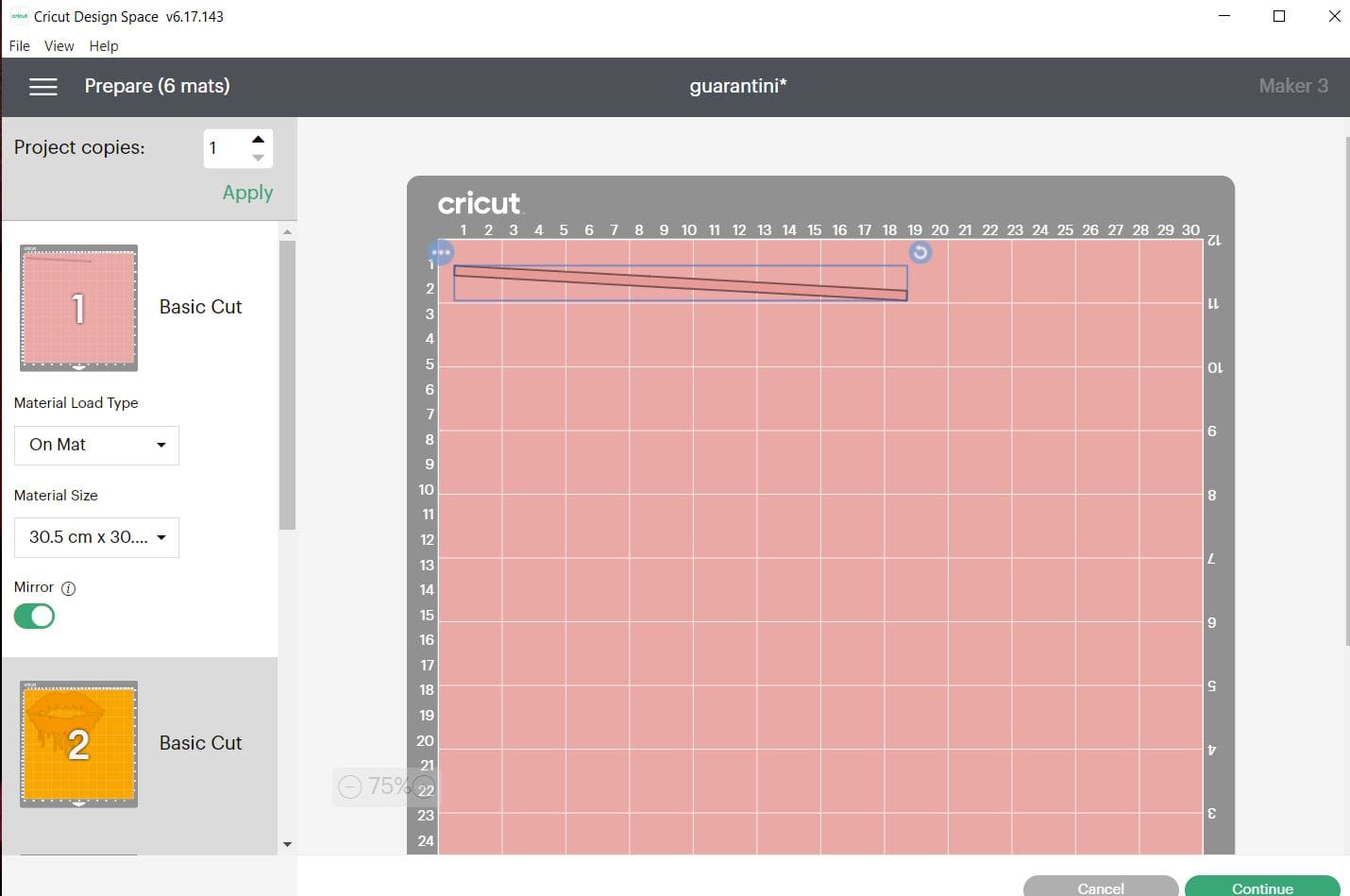Image resolution: width=1350 pixels, height=896 pixels.
Task: Open Material Size dropdown
Action: 96,537
